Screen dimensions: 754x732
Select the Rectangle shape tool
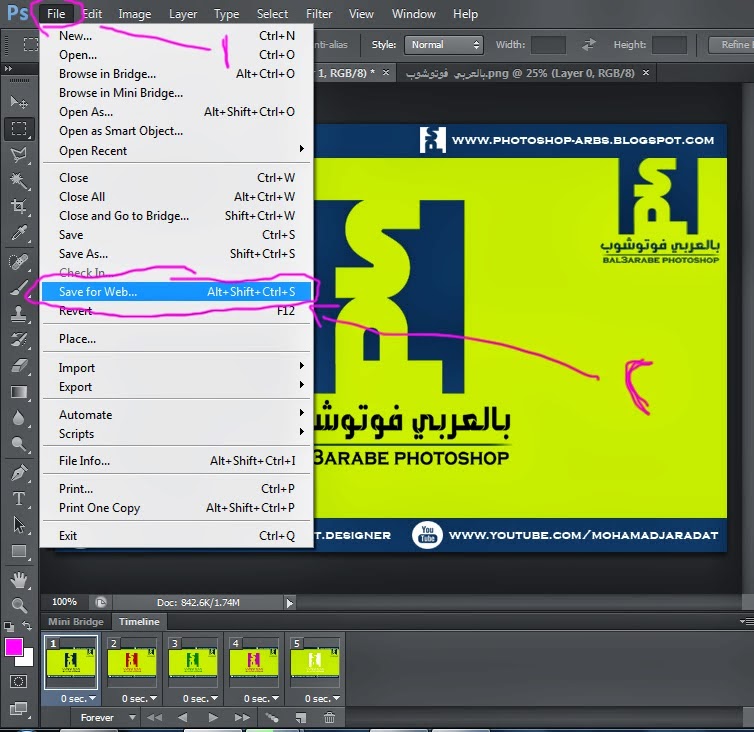click(x=19, y=551)
